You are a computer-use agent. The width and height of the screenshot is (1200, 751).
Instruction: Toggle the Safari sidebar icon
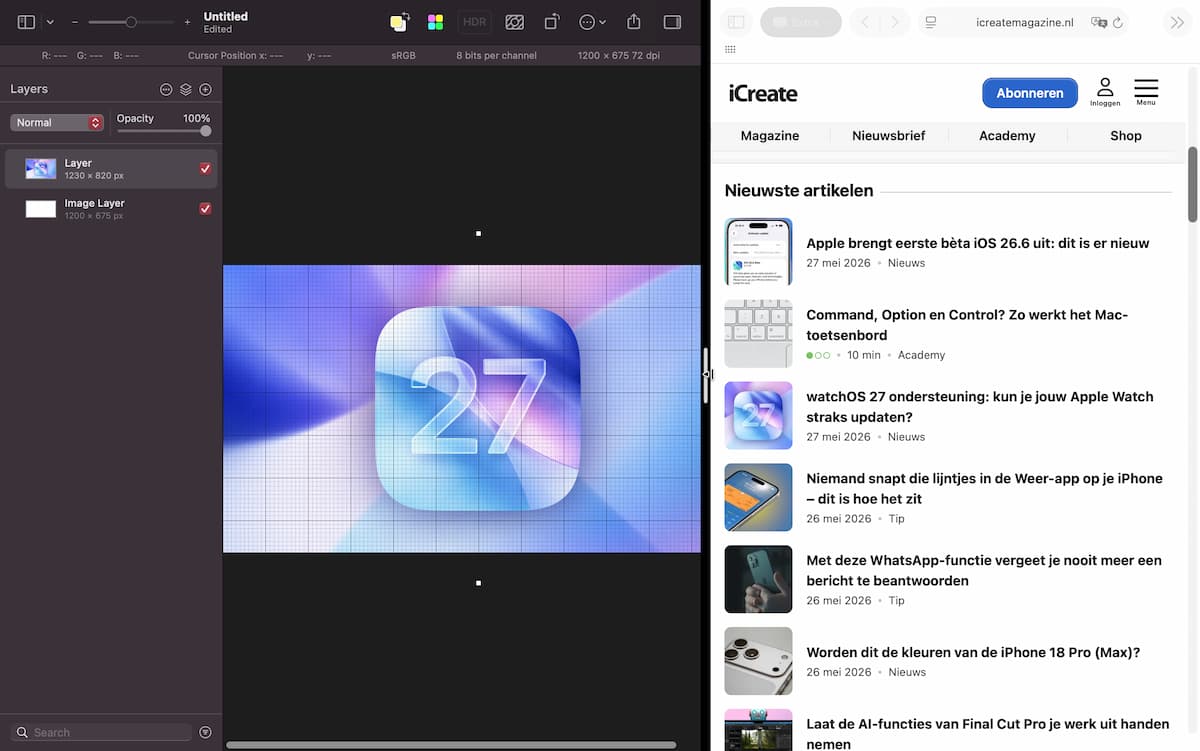(736, 22)
